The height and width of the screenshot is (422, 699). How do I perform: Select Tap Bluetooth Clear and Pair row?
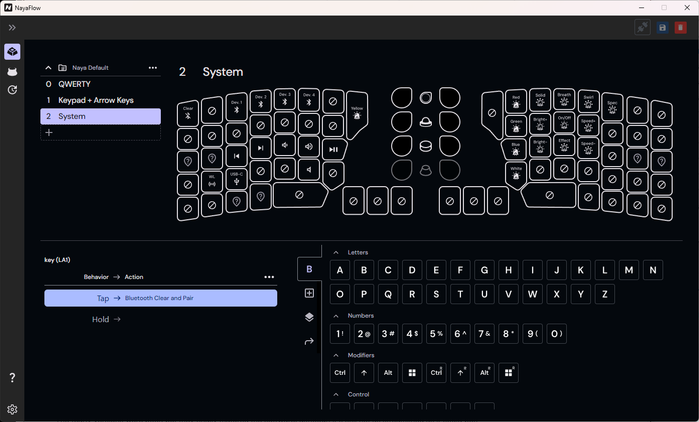click(160, 298)
